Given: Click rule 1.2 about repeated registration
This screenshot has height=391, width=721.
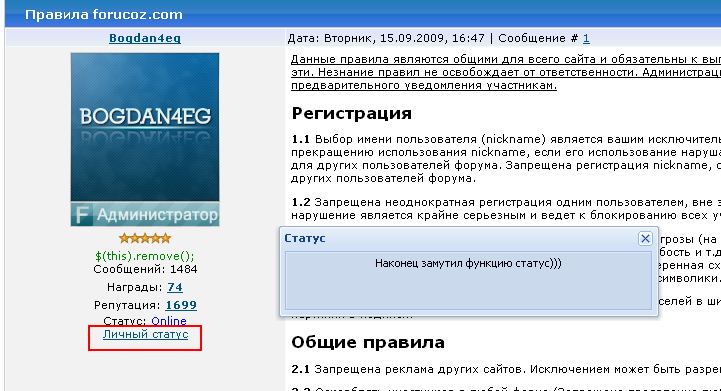Looking at the screenshot, I should click(x=506, y=209).
